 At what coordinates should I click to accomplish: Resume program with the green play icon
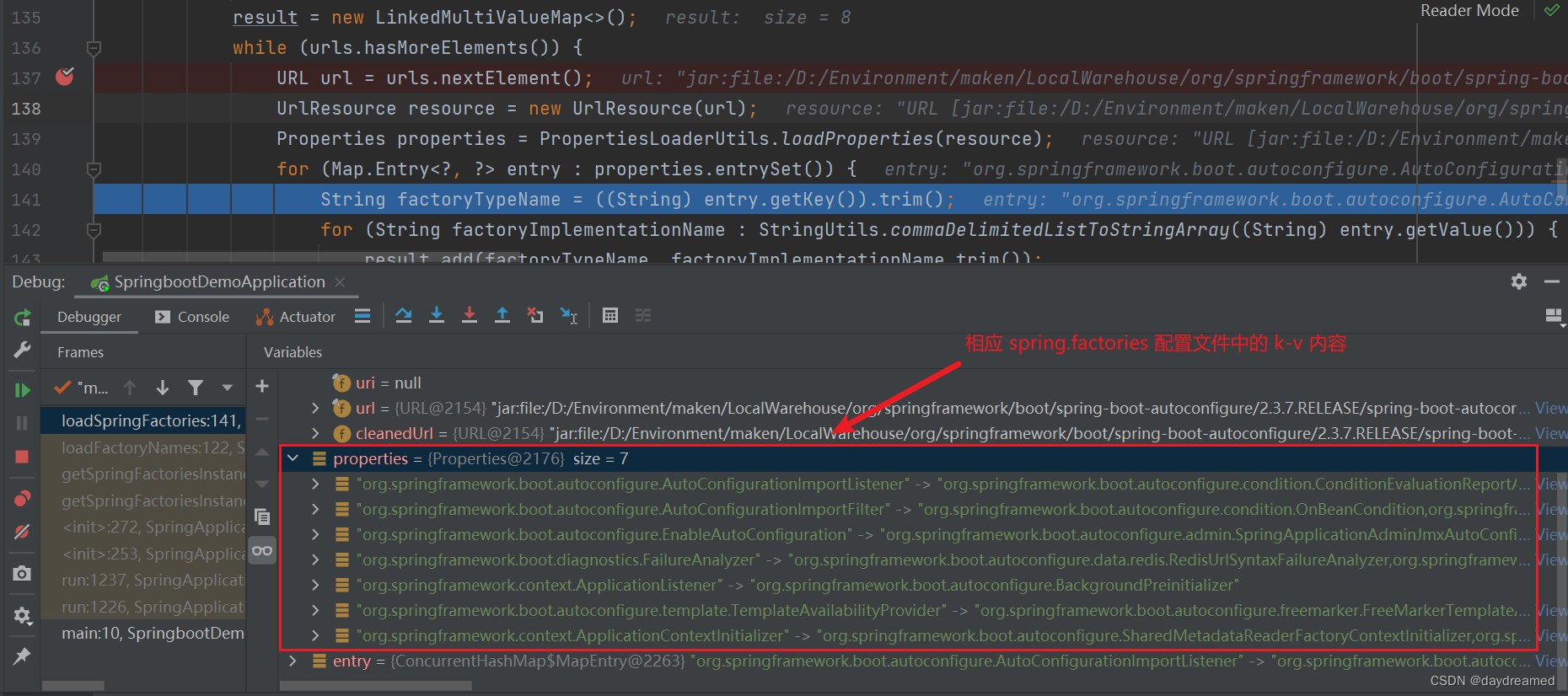(23, 390)
